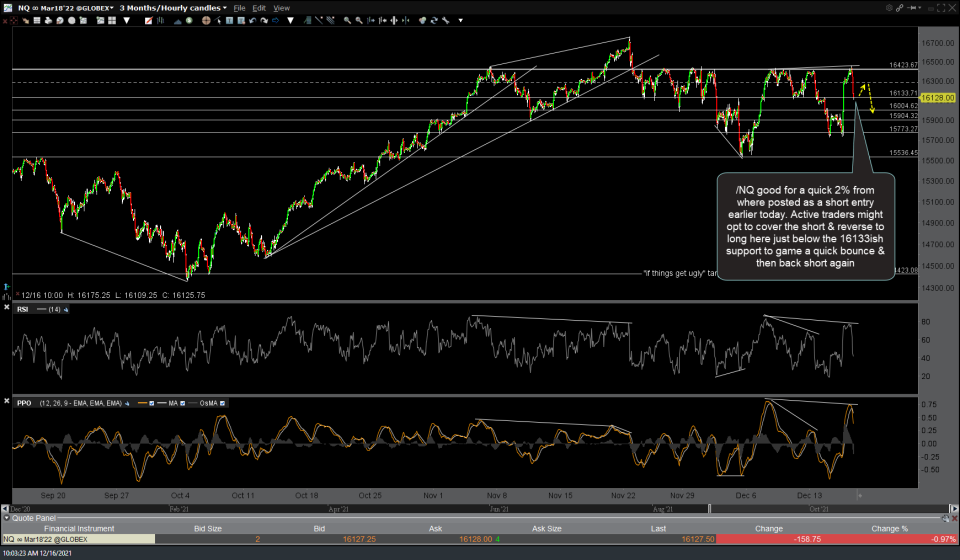Click the red pencil edit icon
The image size is (960, 560).
coord(148,20)
